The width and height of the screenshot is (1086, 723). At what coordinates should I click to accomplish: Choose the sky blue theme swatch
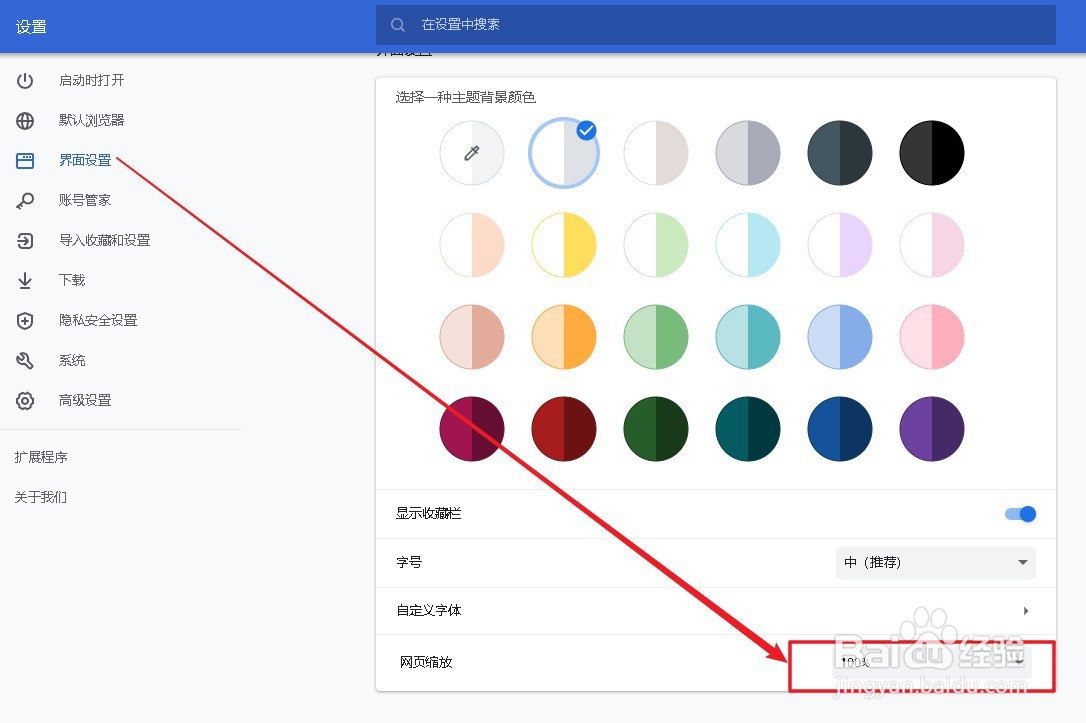coord(840,337)
